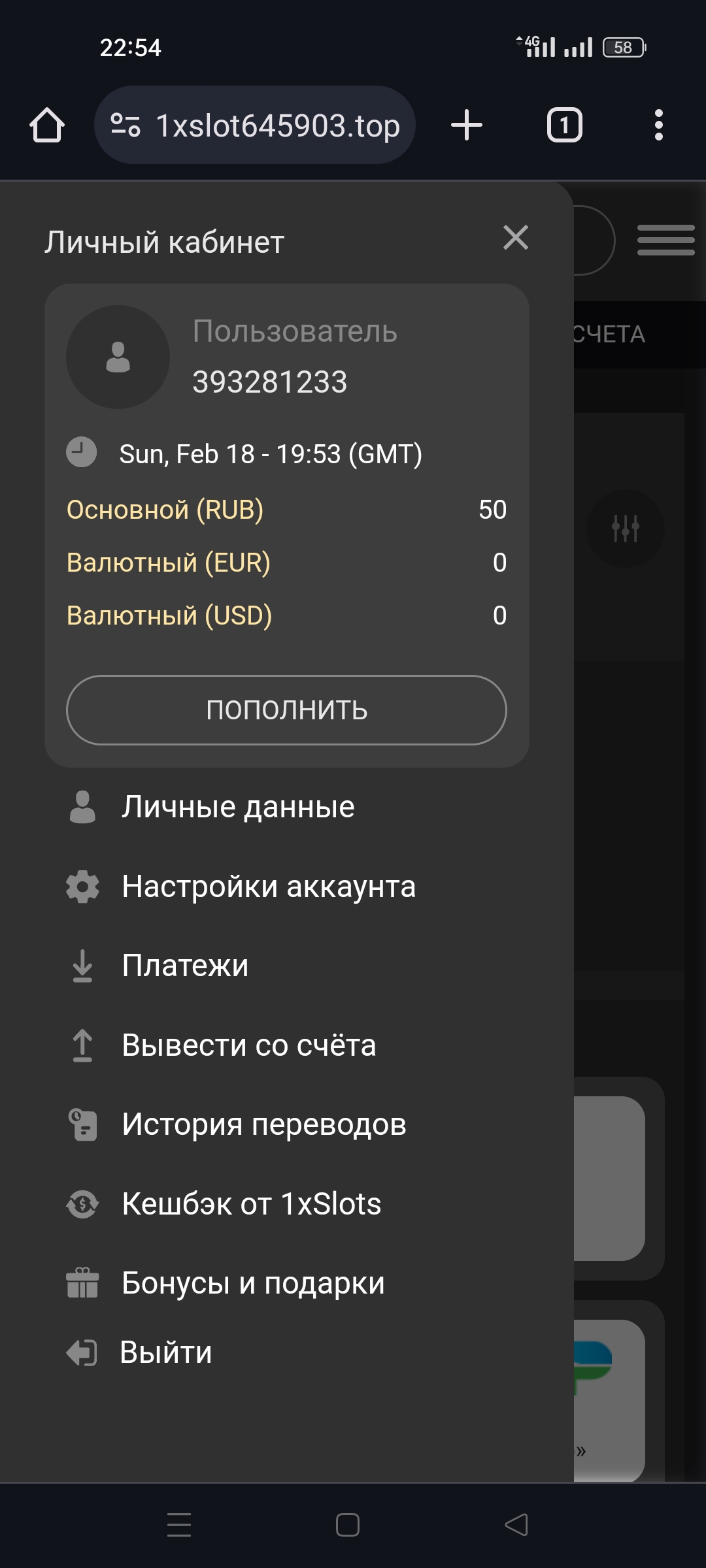Select the Основной (RUB) account
The width and height of the screenshot is (706, 1568).
[165, 510]
